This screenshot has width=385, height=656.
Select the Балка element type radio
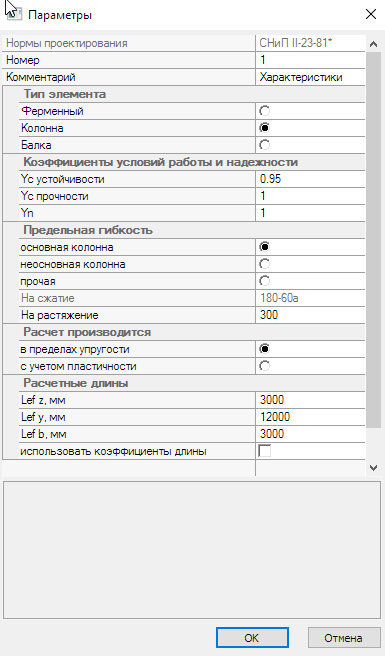[264, 145]
